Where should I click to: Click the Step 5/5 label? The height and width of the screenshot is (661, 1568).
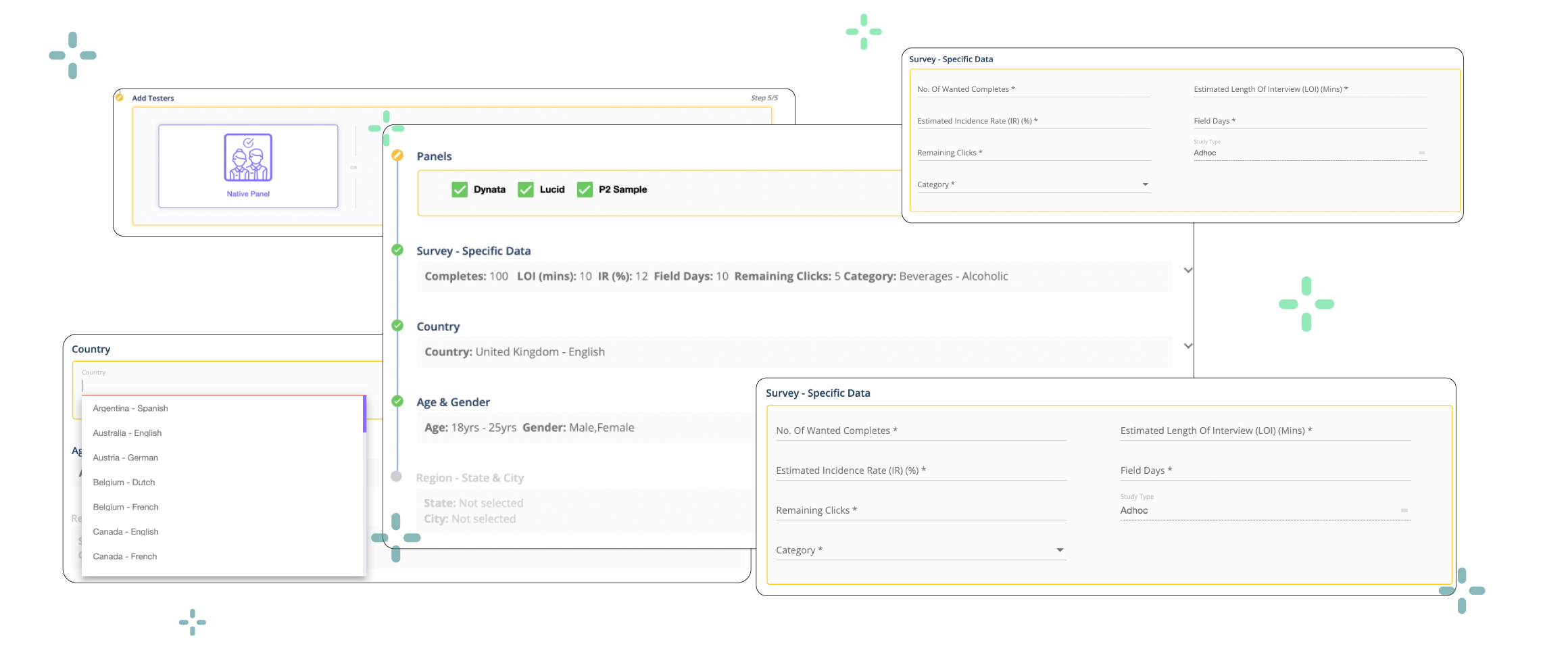click(764, 98)
